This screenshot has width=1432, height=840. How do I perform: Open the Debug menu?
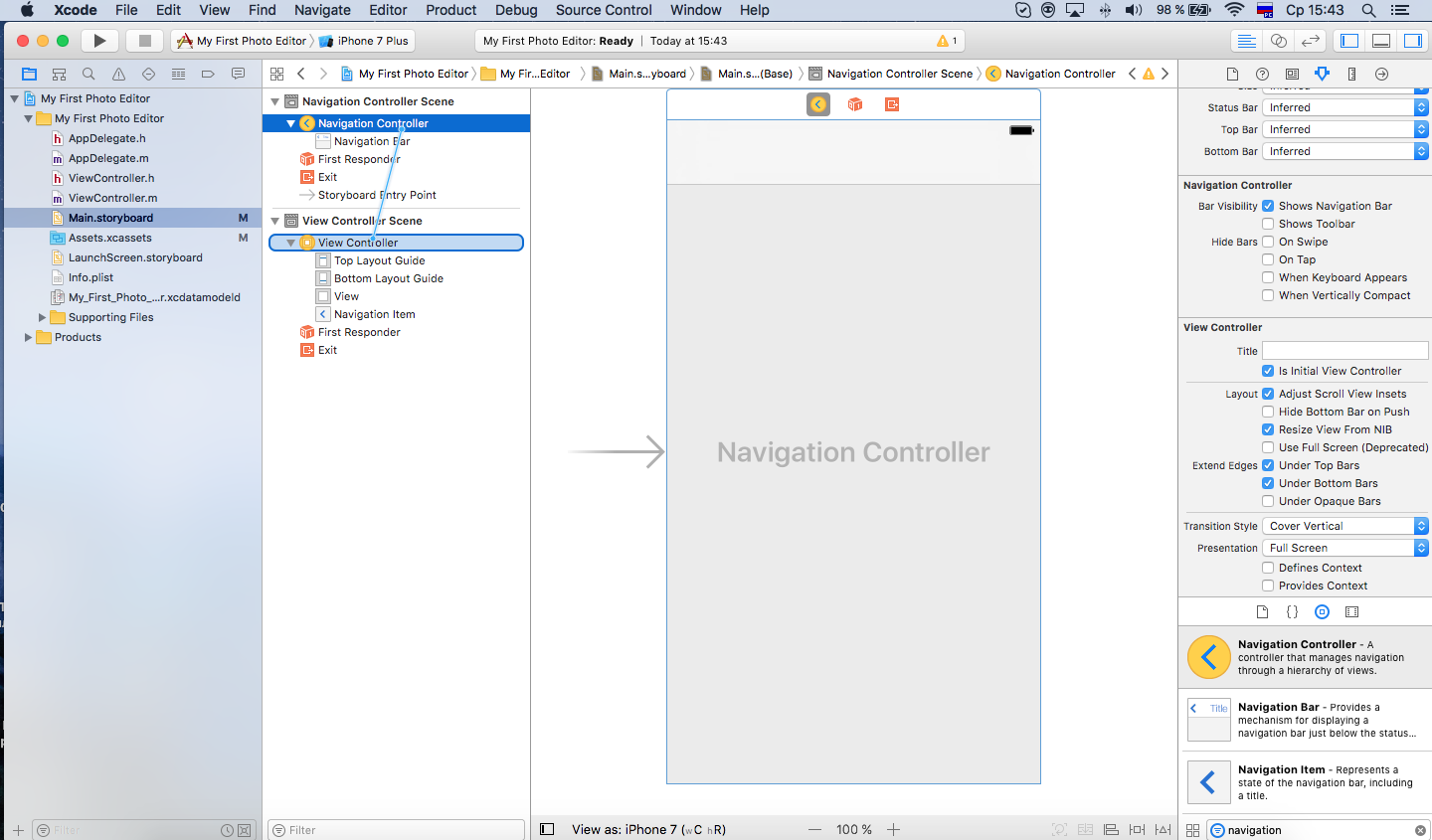(516, 10)
